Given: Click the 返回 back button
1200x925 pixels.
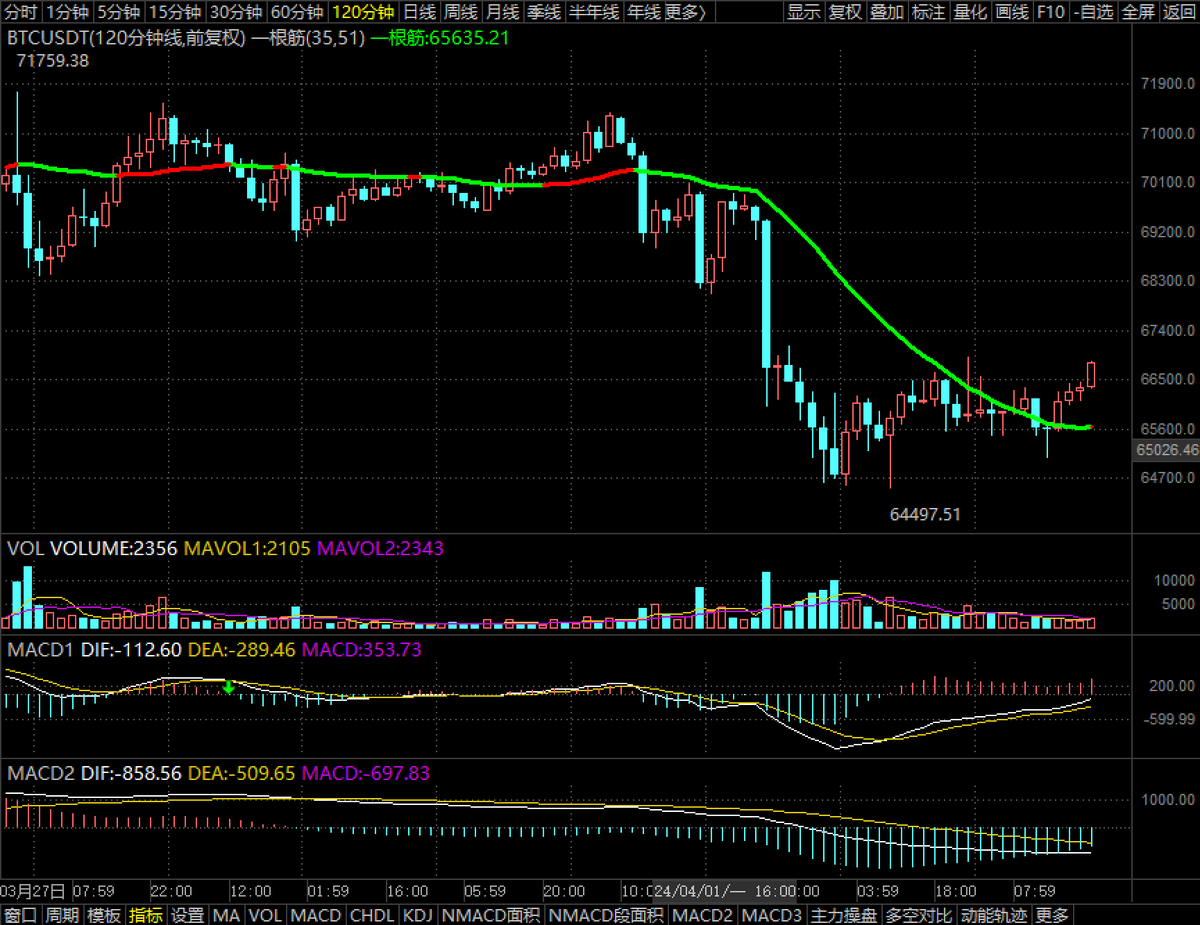Looking at the screenshot, I should coord(1179,12).
